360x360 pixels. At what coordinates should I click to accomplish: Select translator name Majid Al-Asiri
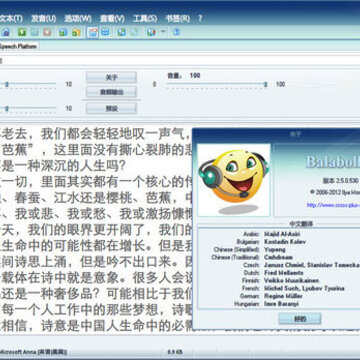pyautogui.click(x=282, y=234)
